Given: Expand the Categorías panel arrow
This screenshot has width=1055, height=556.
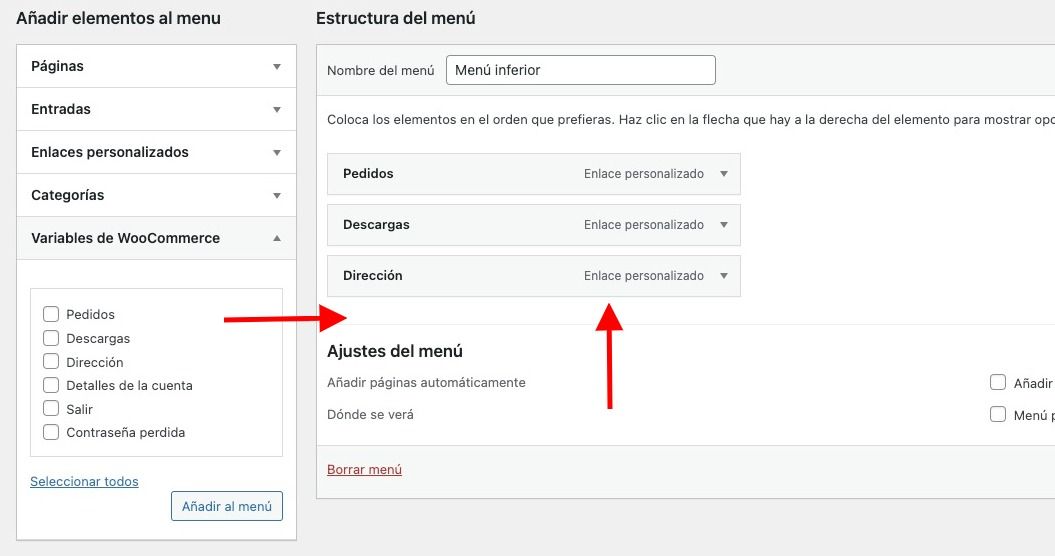Looking at the screenshot, I should point(277,195).
